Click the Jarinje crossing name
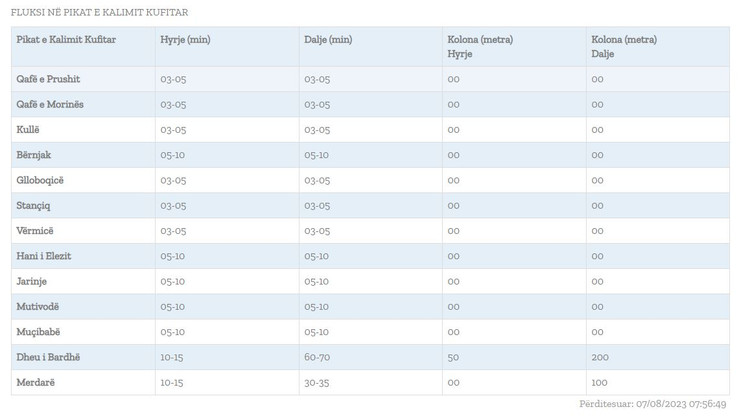The image size is (750, 416). pos(31,281)
